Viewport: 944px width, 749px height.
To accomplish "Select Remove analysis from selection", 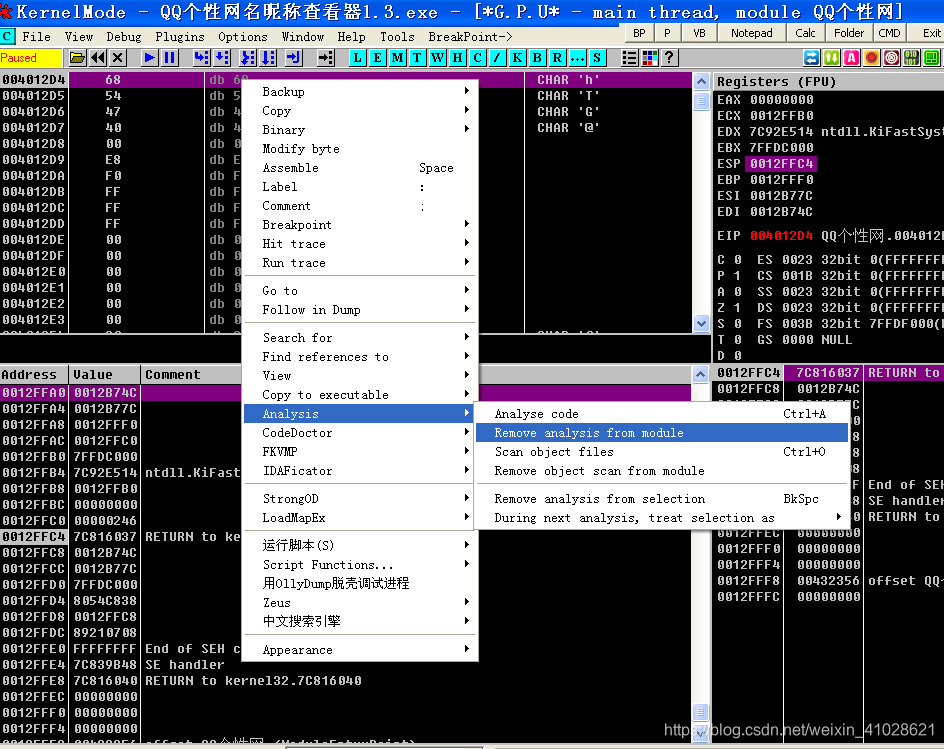I will tap(662, 499).
